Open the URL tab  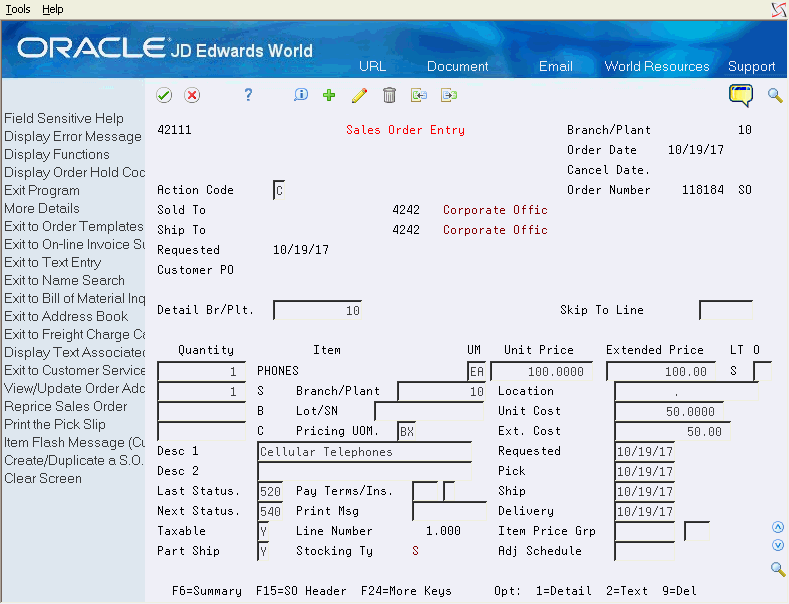click(x=372, y=66)
